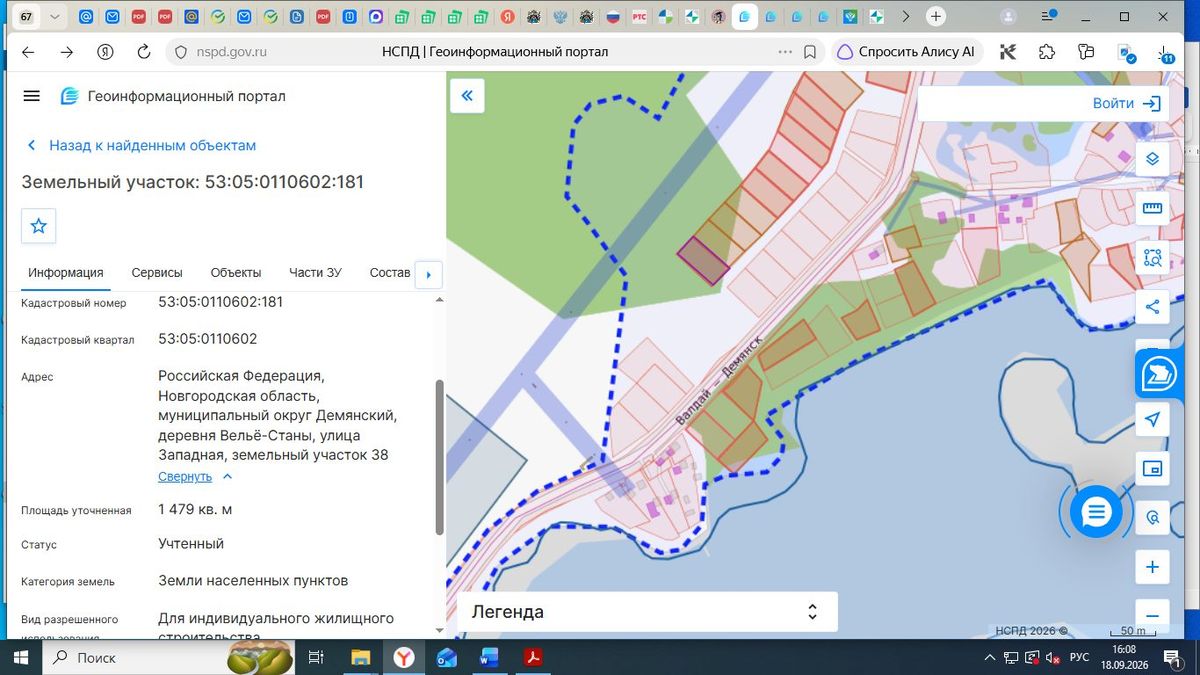Viewport: 1200px width, 675px height.
Task: Expand the Легенда dropdown
Action: 647,612
